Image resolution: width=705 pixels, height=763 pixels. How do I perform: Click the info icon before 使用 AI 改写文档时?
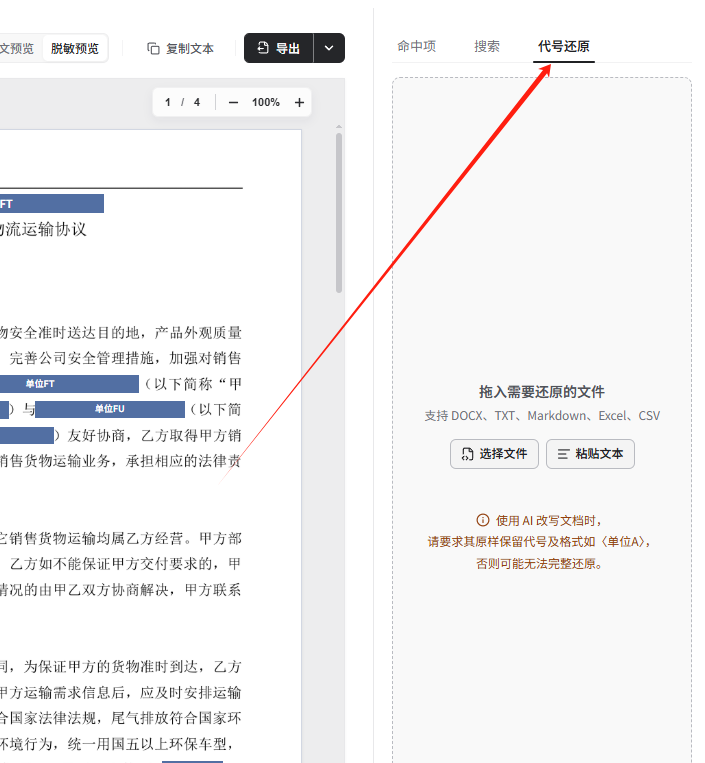coord(483,520)
